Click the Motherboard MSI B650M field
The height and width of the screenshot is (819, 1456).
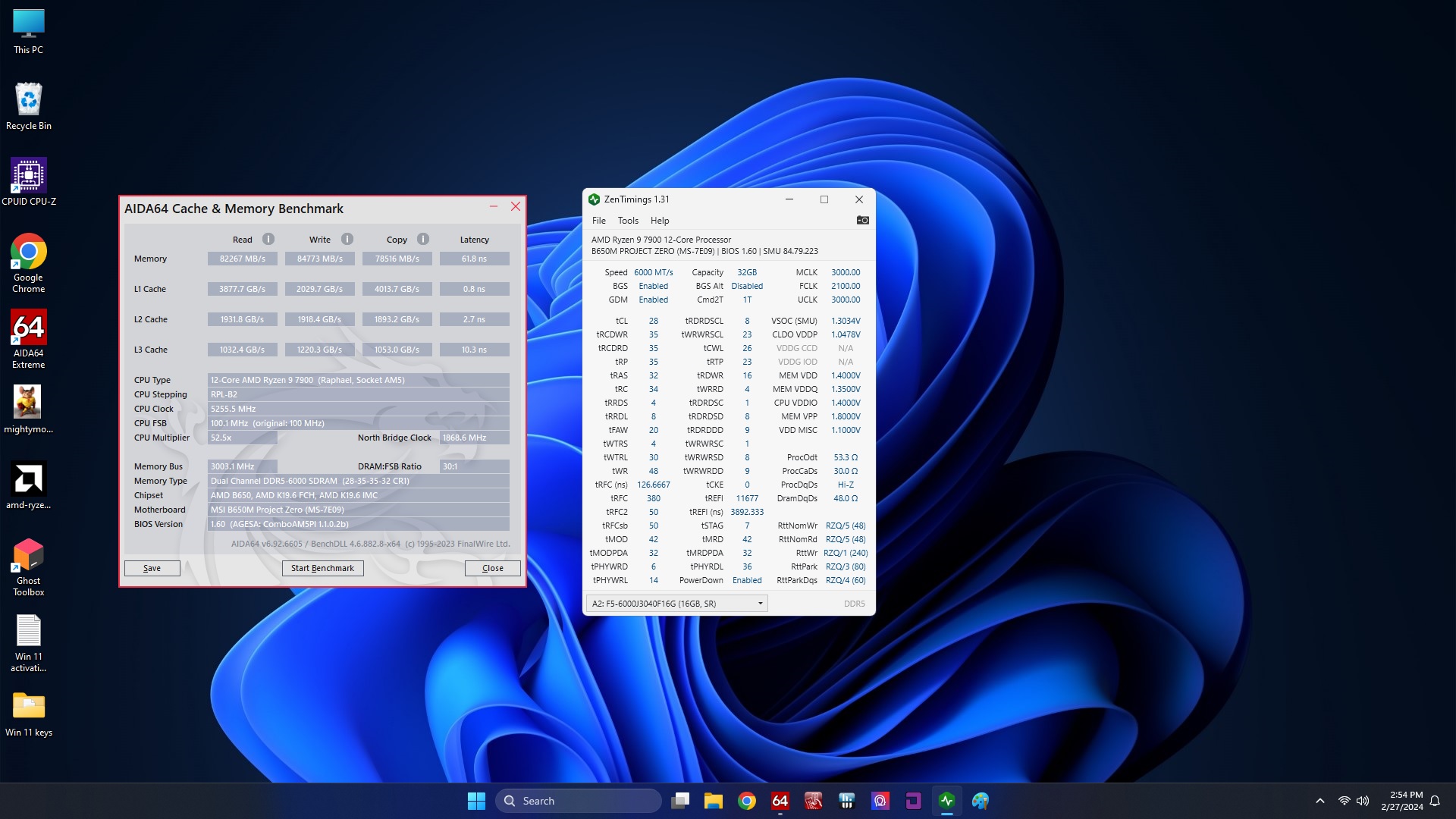pos(359,510)
